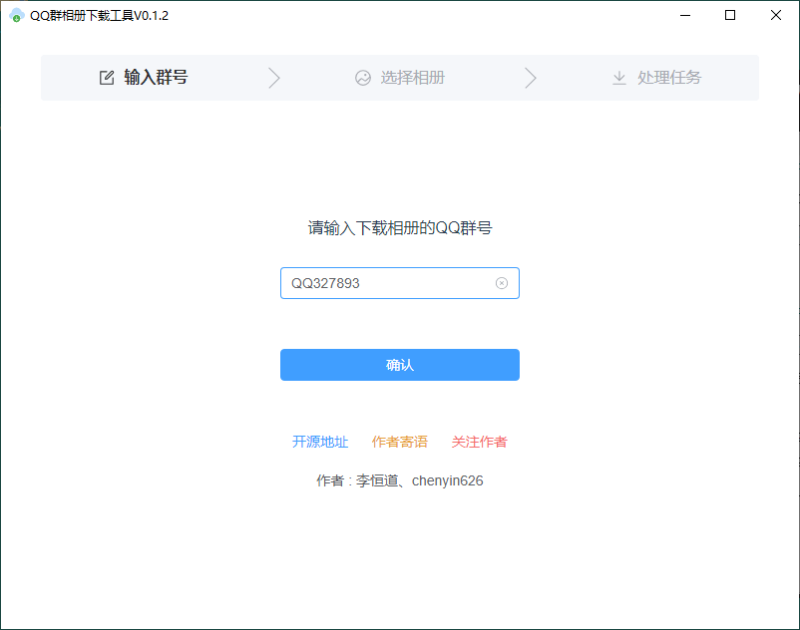Click the arrow between 选择相册 and 处理任务
The width and height of the screenshot is (800, 630).
(531, 77)
